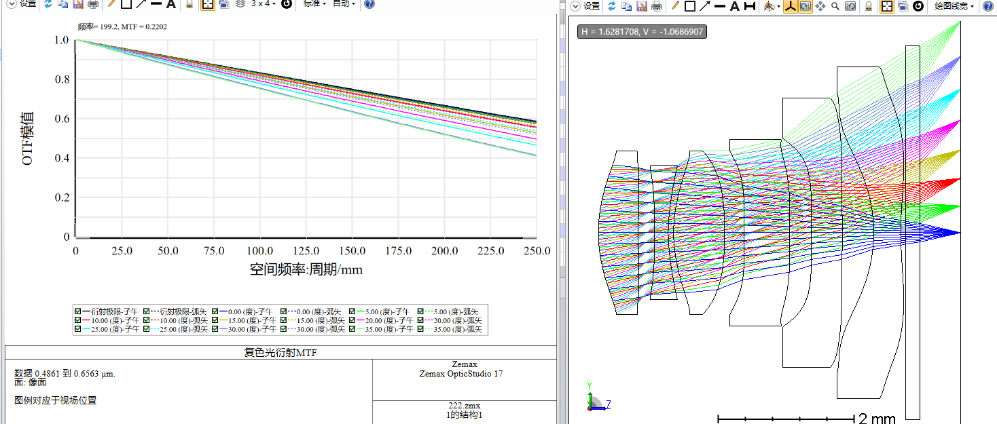
Task: Select rectangle drawing tool in layout toolbar
Action: (690, 6)
